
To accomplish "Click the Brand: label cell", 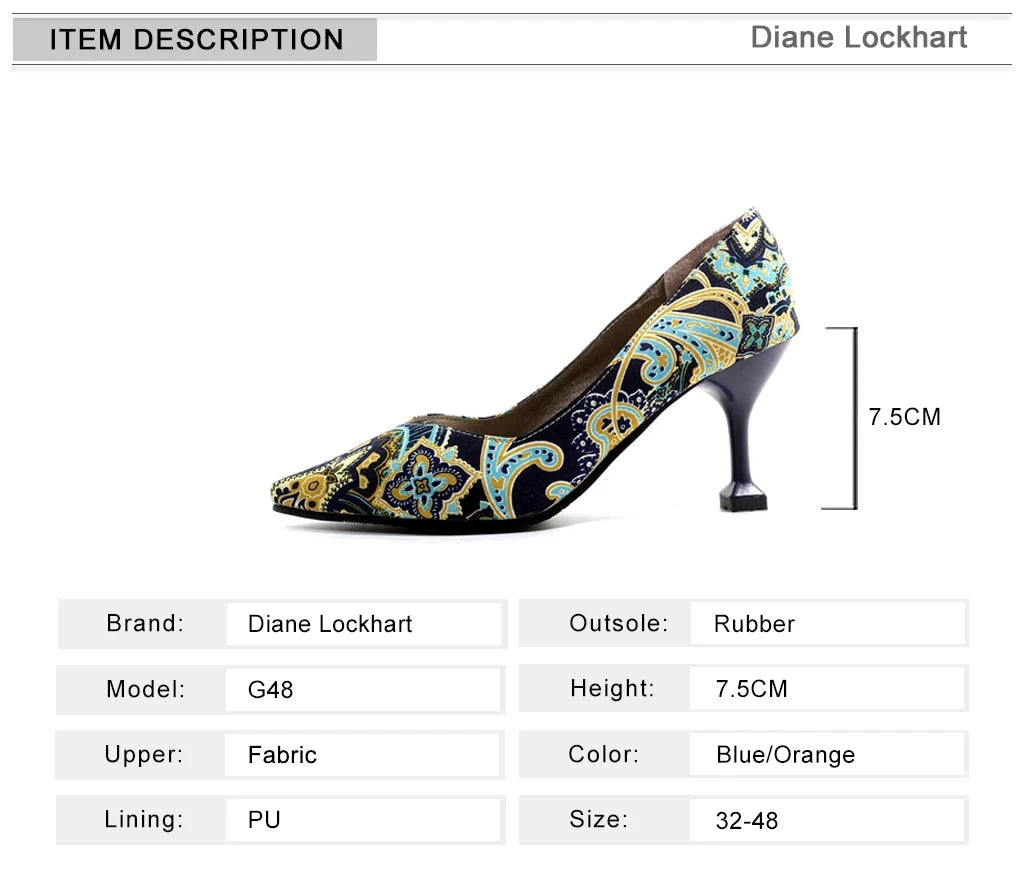I will 145,624.
